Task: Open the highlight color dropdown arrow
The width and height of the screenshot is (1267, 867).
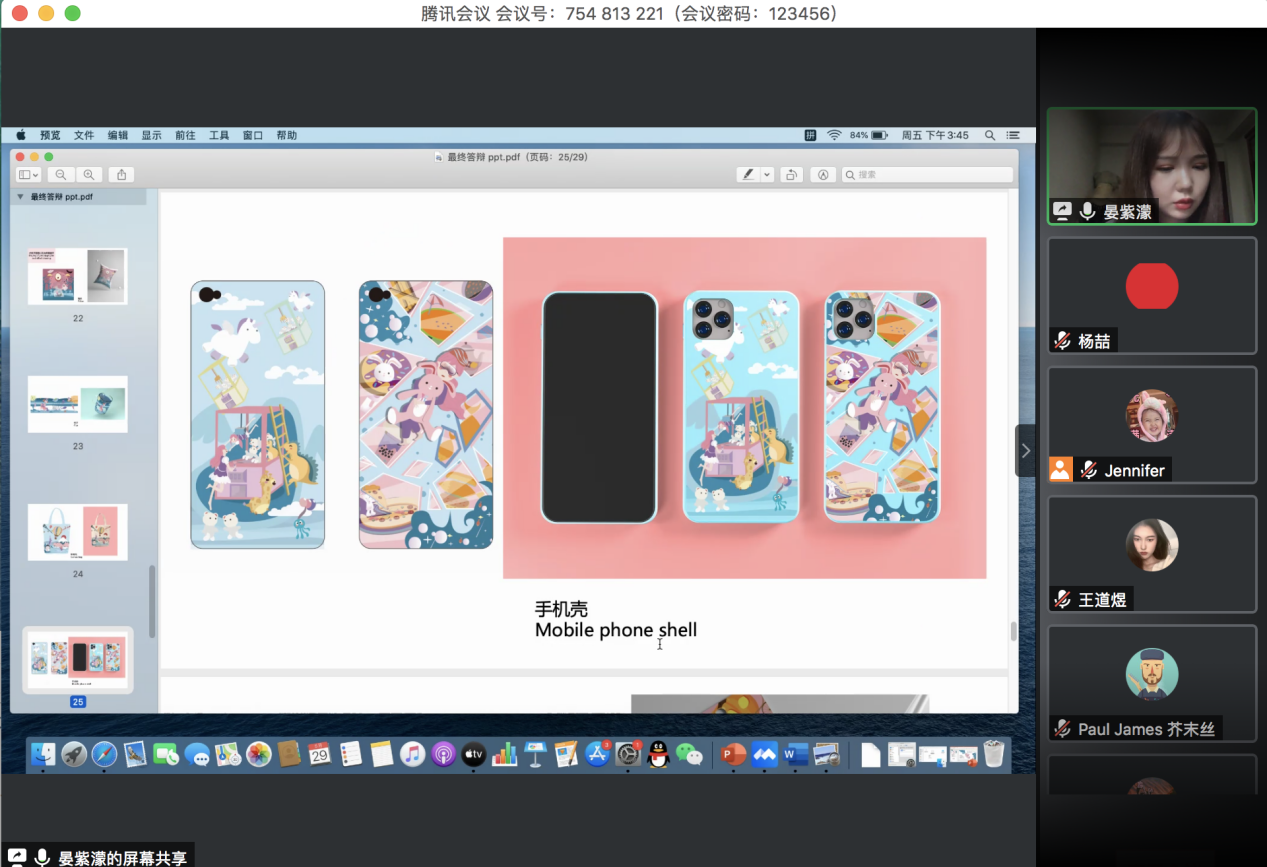Action: pyautogui.click(x=767, y=175)
